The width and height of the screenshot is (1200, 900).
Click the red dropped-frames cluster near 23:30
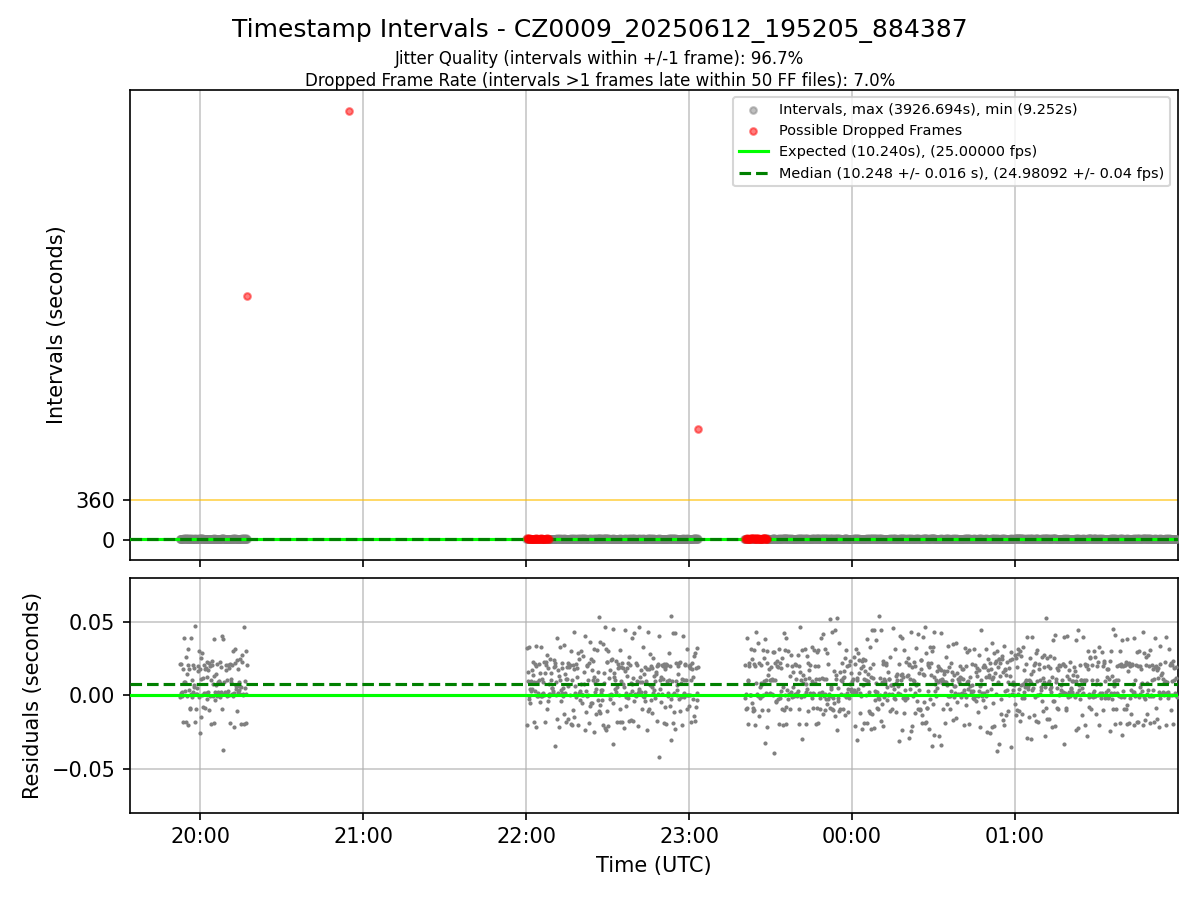756,539
